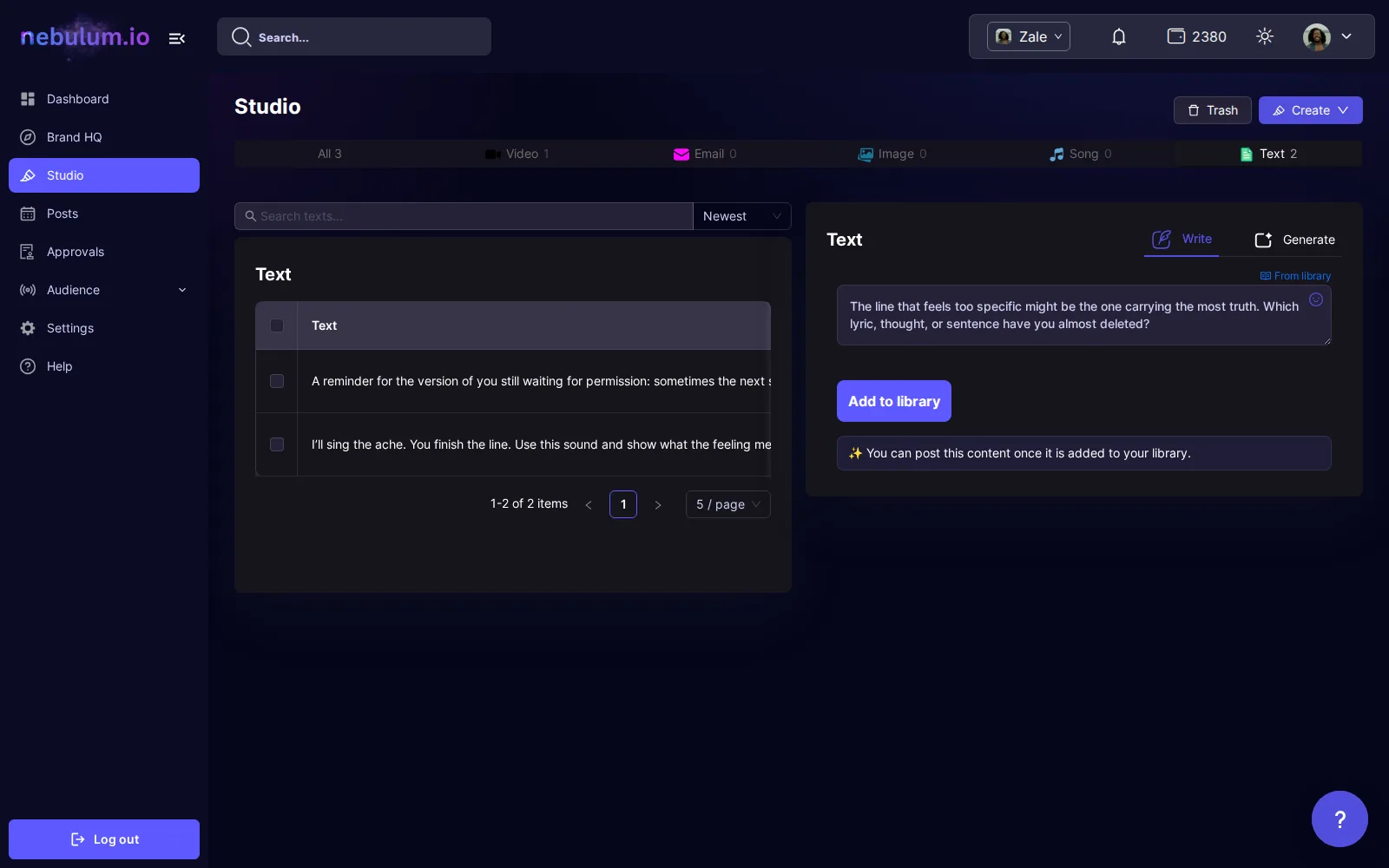Open the Zale brand dropdown
Screen dimensions: 1389x868
click(x=1029, y=36)
